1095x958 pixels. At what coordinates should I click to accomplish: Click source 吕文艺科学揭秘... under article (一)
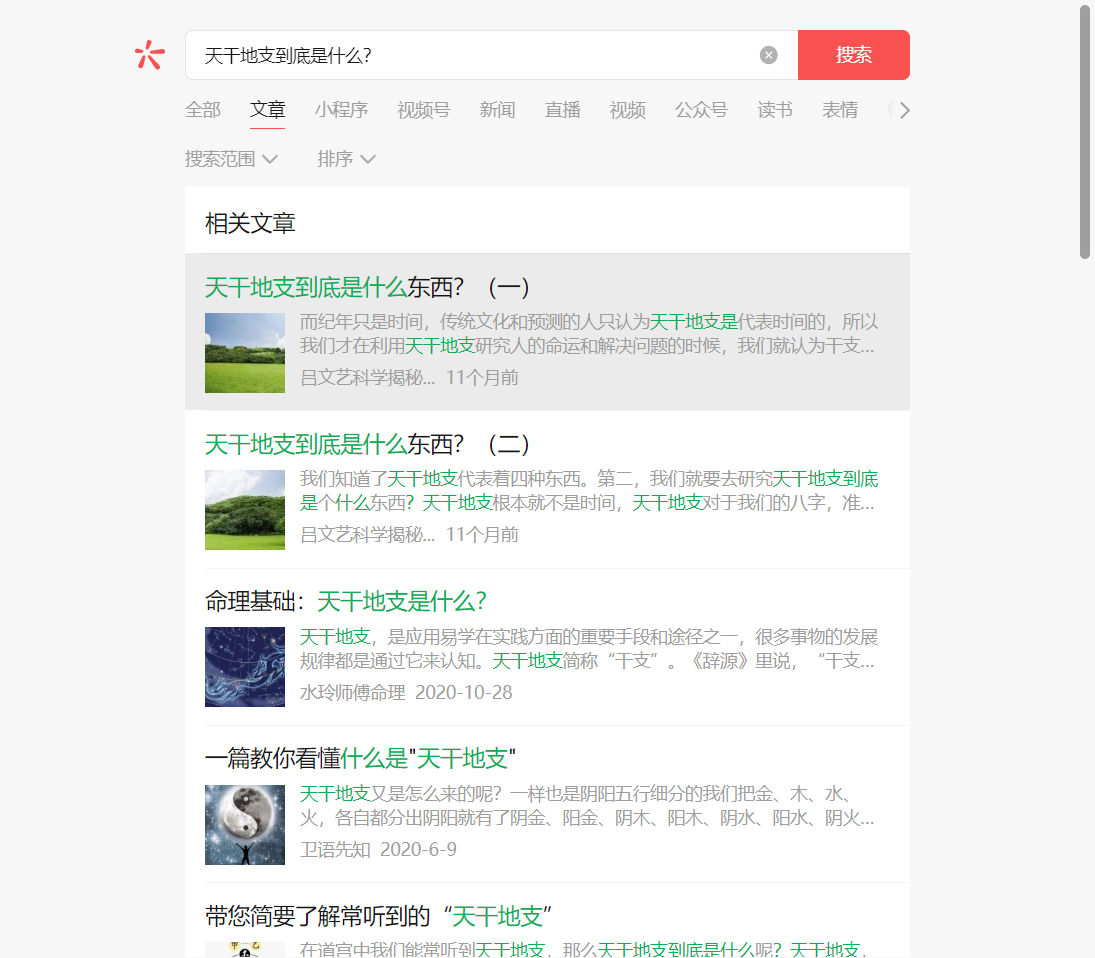pos(367,378)
